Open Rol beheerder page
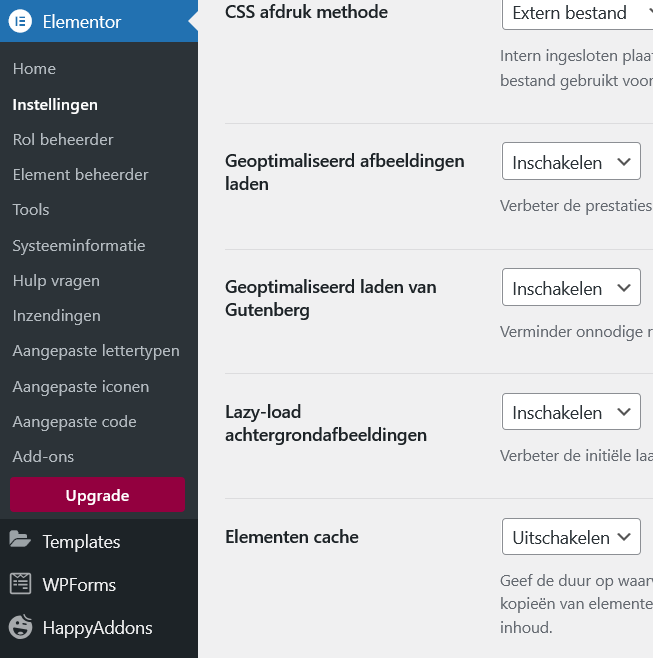 63,139
